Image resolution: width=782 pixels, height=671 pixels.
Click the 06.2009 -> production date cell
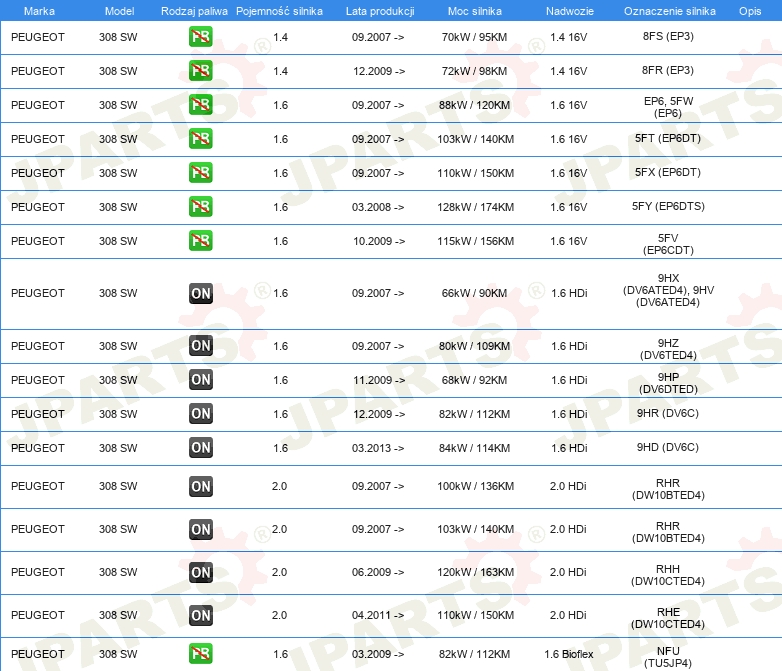pyautogui.click(x=378, y=572)
